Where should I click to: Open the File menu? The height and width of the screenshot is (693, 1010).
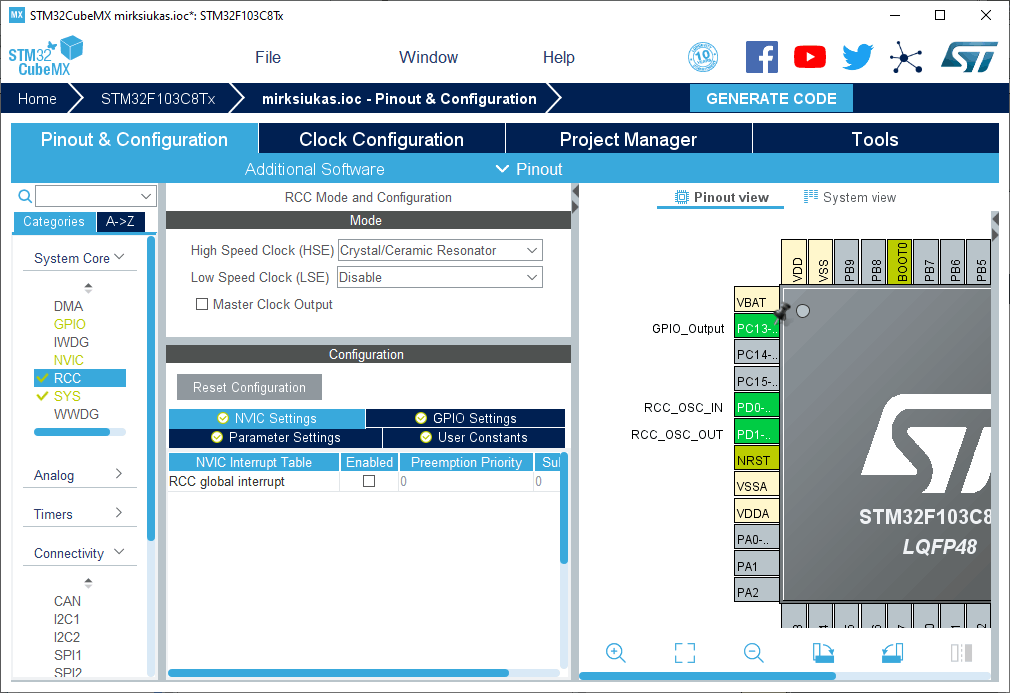tap(268, 57)
